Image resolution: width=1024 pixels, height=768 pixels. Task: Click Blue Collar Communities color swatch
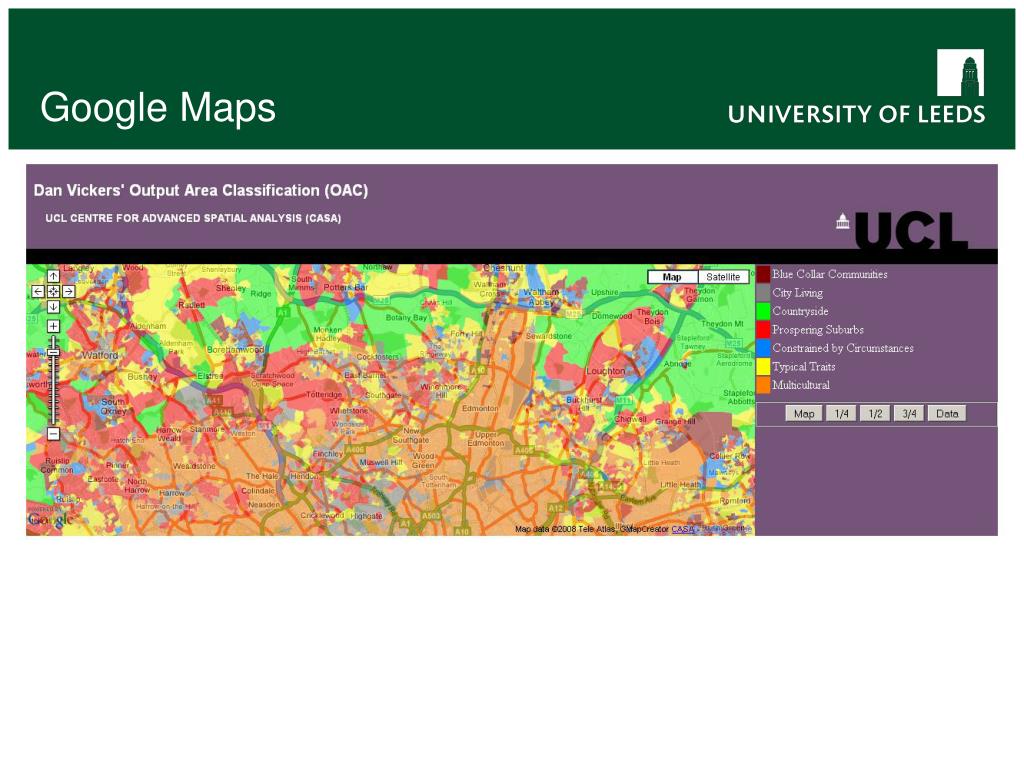point(763,274)
